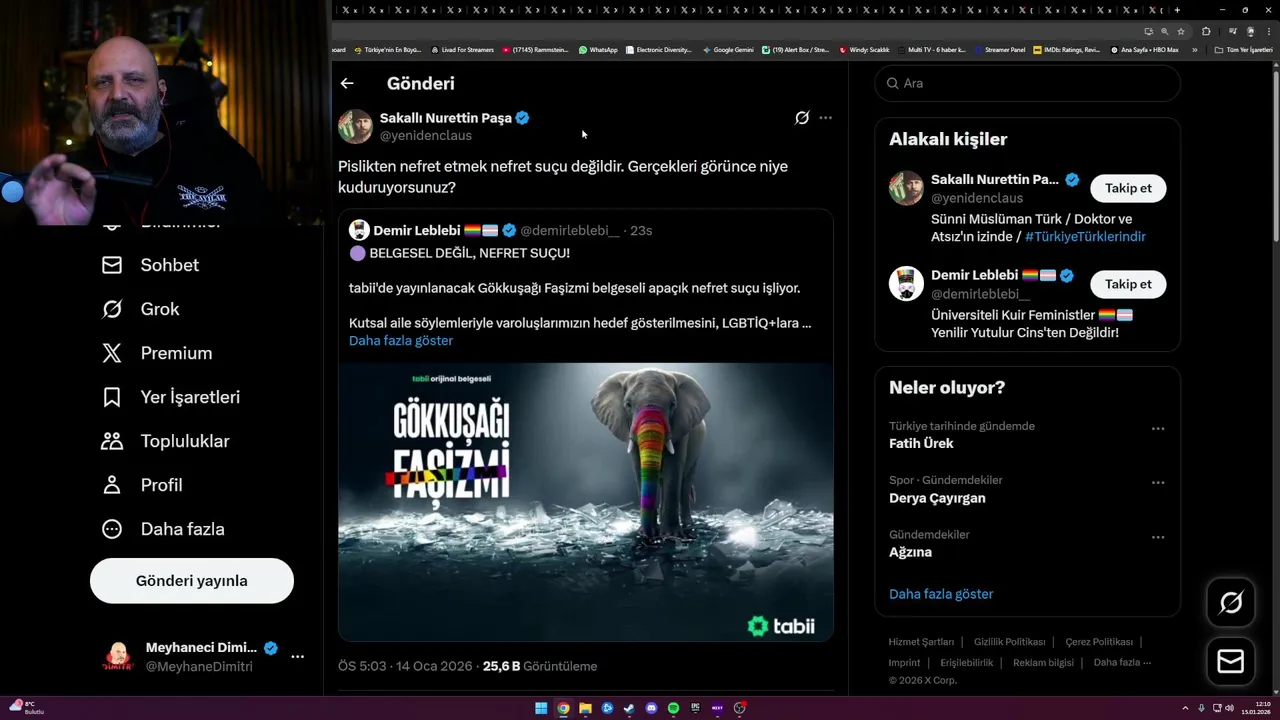Open File Explorer from taskbar
This screenshot has width=1280, height=720.
click(585, 708)
